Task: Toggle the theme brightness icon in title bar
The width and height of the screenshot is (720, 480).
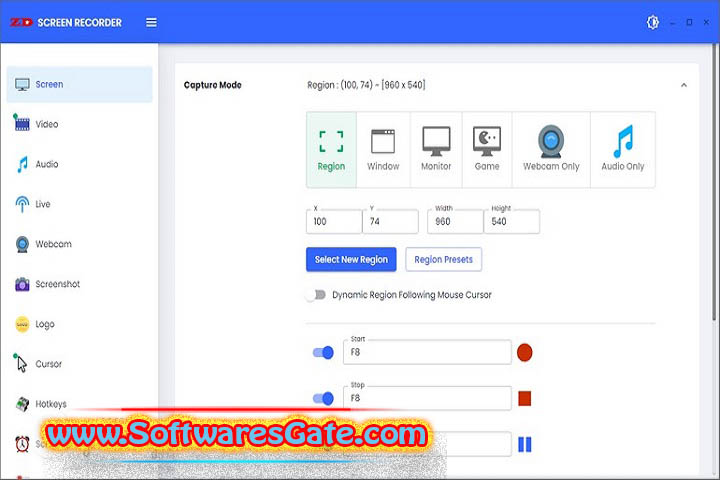Action: pos(652,22)
